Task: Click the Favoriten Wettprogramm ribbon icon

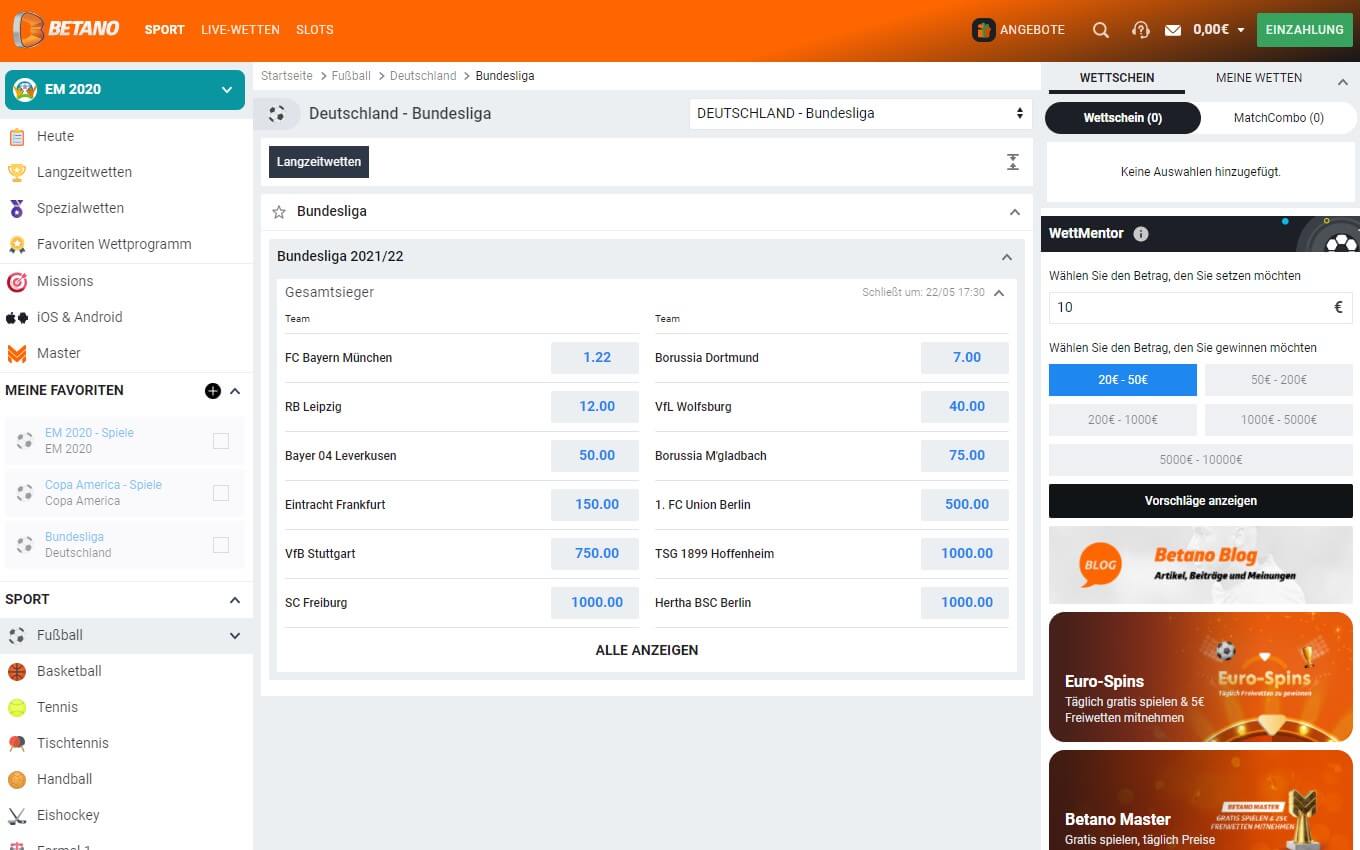Action: click(x=17, y=244)
